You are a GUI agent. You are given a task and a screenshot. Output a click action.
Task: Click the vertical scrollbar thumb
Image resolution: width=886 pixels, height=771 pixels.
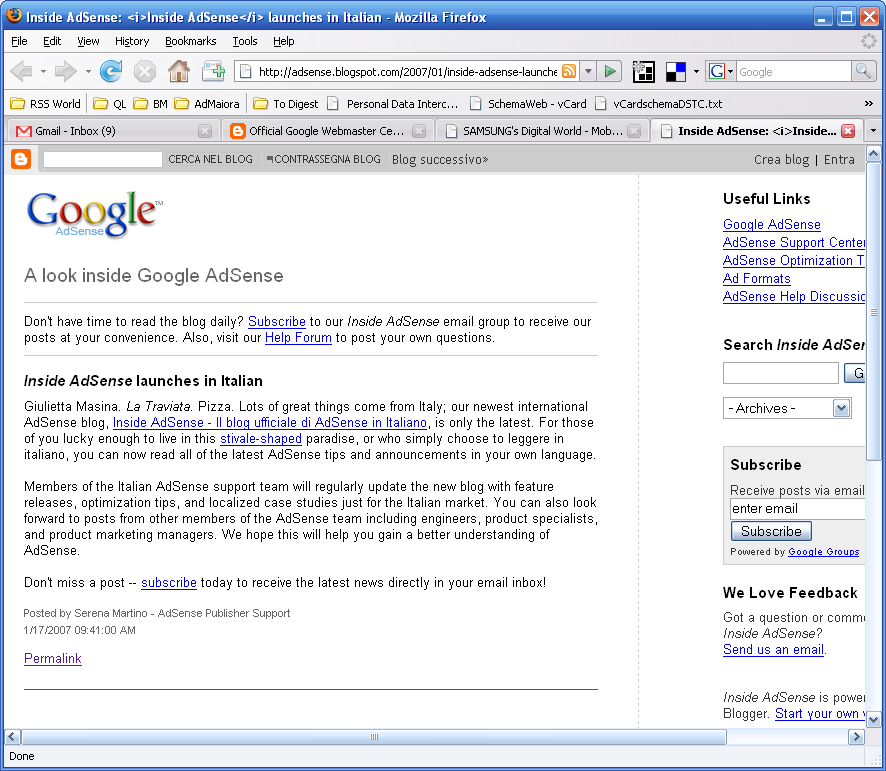[x=873, y=311]
